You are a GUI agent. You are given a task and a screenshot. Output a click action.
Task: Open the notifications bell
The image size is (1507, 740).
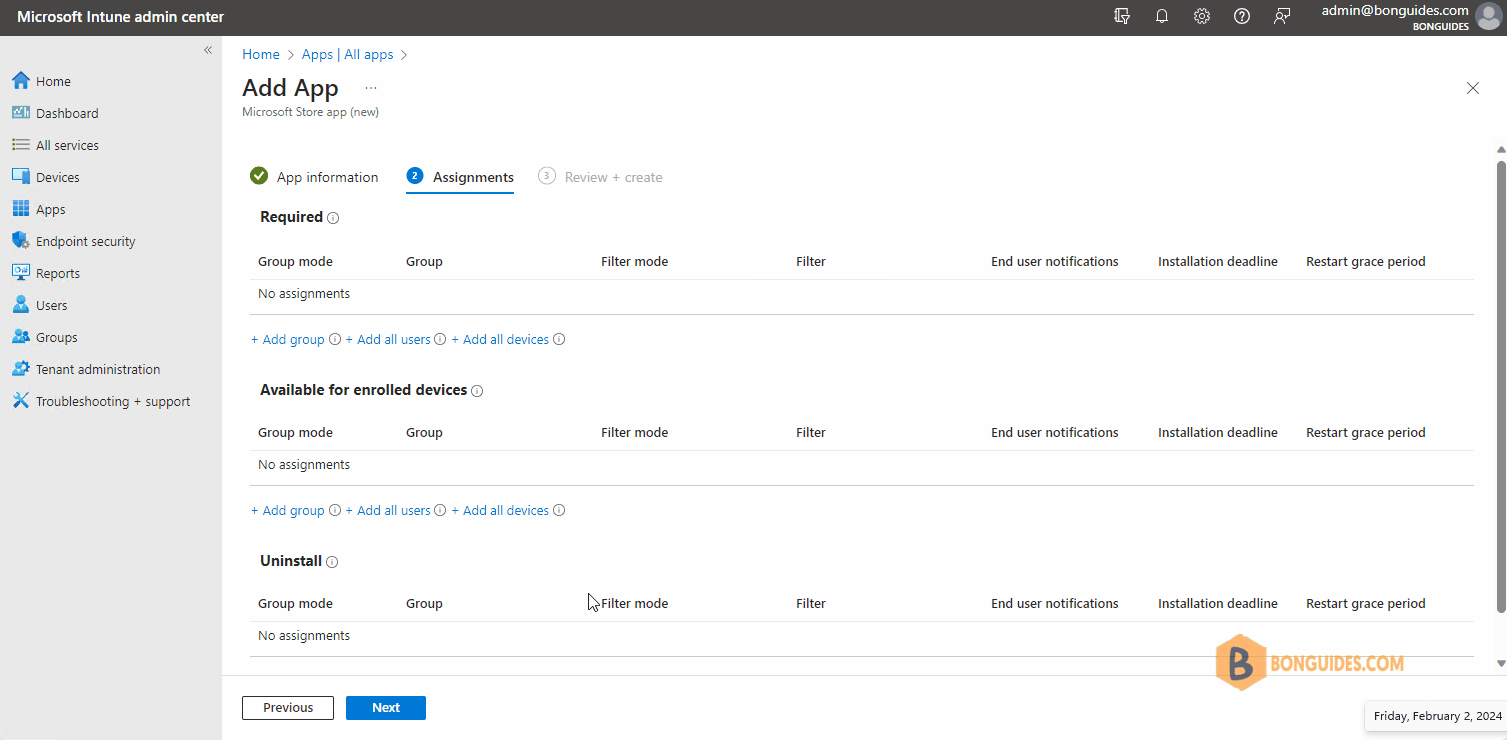[1162, 17]
